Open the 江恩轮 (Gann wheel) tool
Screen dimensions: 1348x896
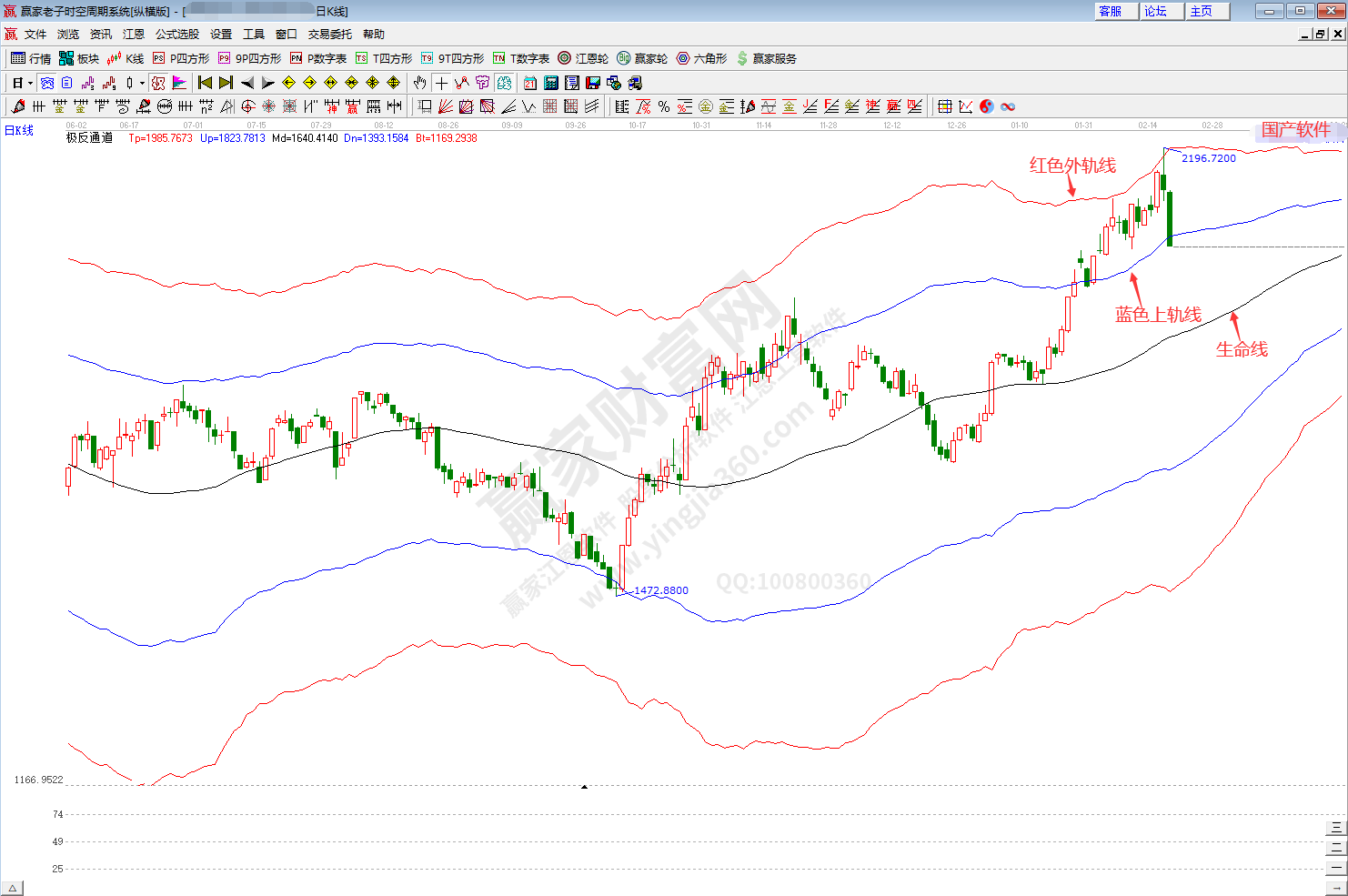click(583, 58)
